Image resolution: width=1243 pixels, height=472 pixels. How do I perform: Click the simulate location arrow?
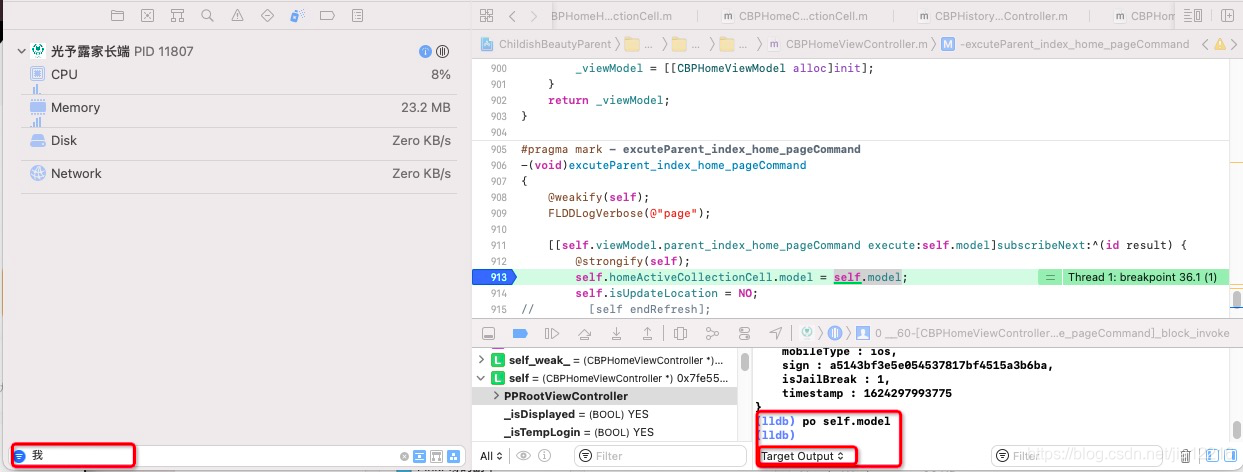(774, 333)
